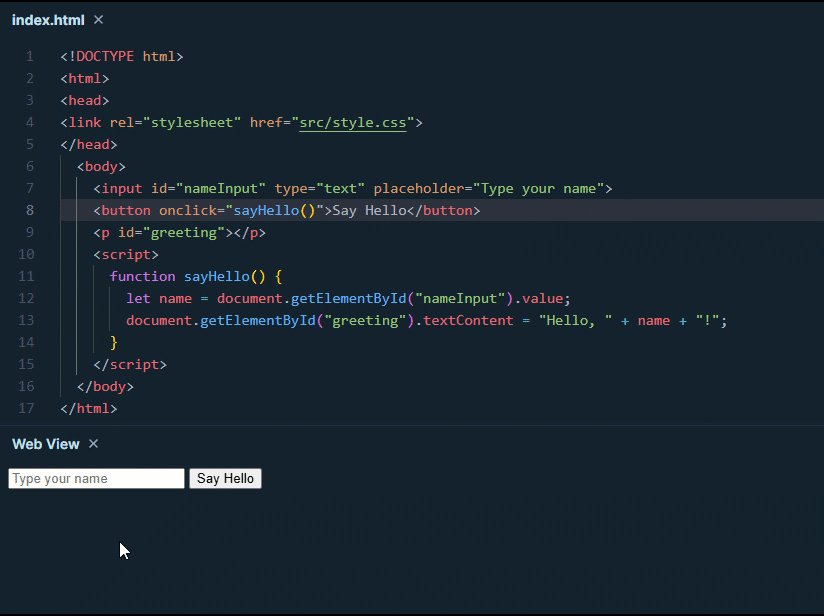Click the closing brace on line 14
The height and width of the screenshot is (616, 824).
pos(114,343)
